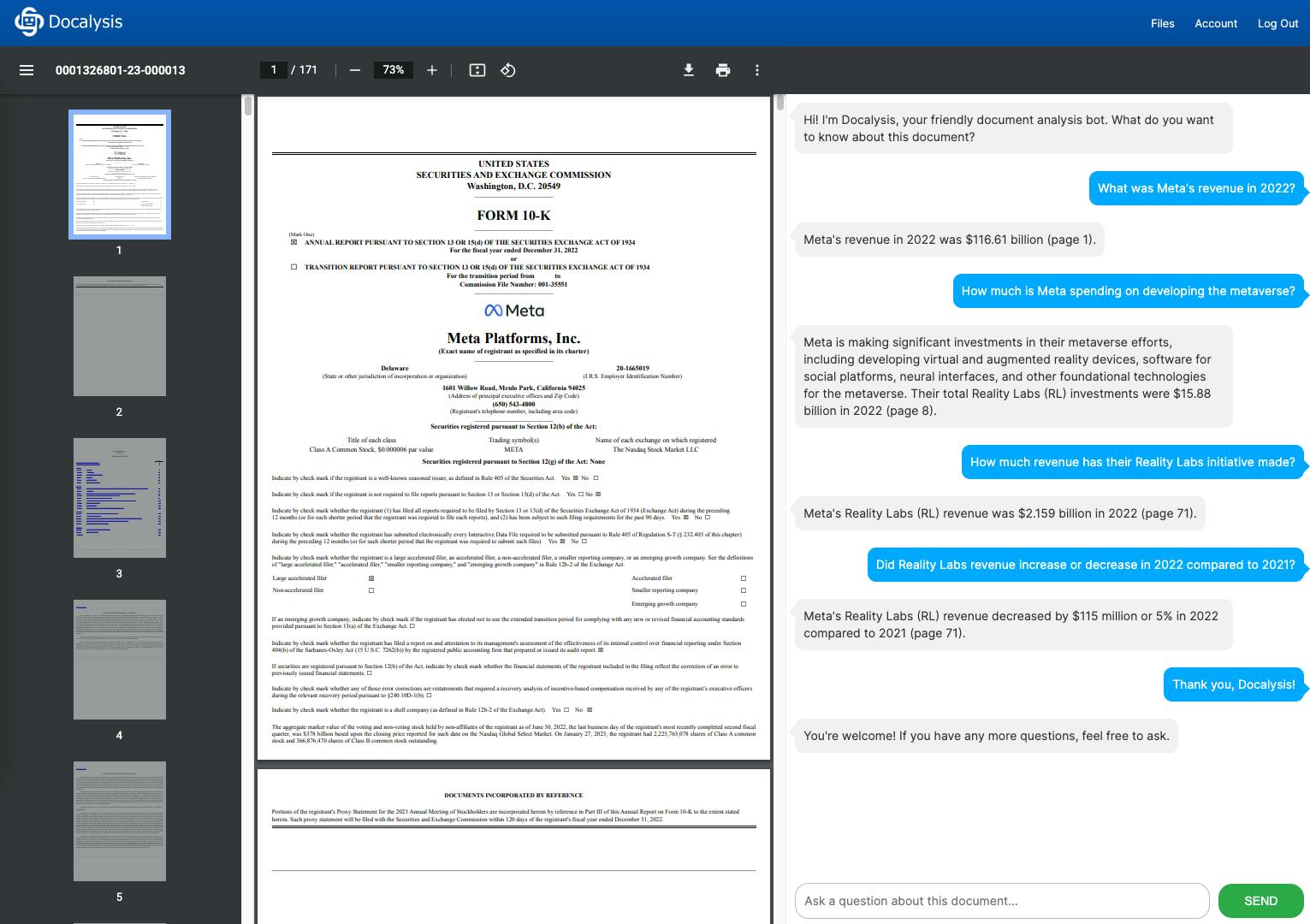This screenshot has width=1310, height=924.
Task: Zoom out with the minus button
Action: click(x=355, y=70)
